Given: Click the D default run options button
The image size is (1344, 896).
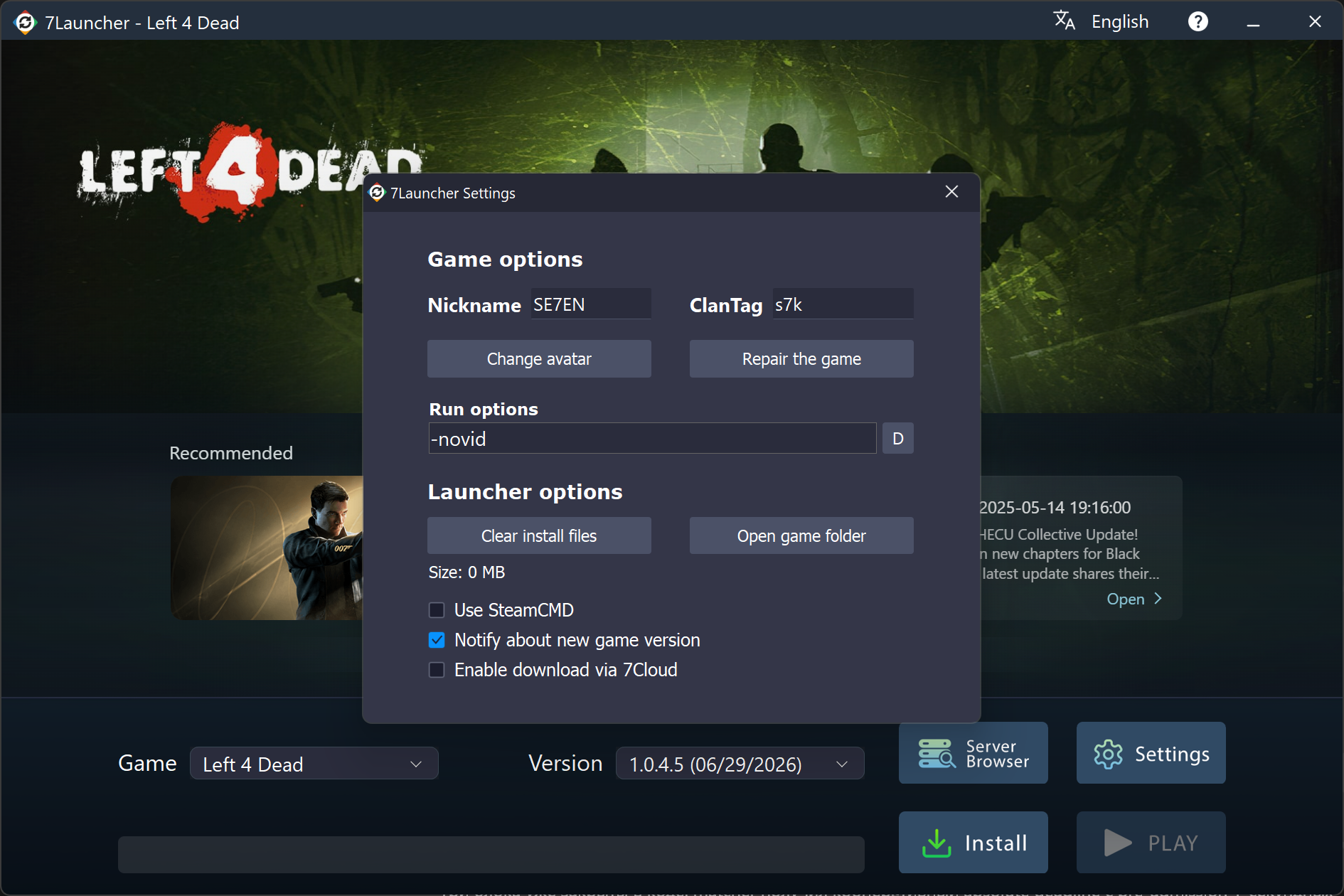Looking at the screenshot, I should pyautogui.click(x=897, y=438).
